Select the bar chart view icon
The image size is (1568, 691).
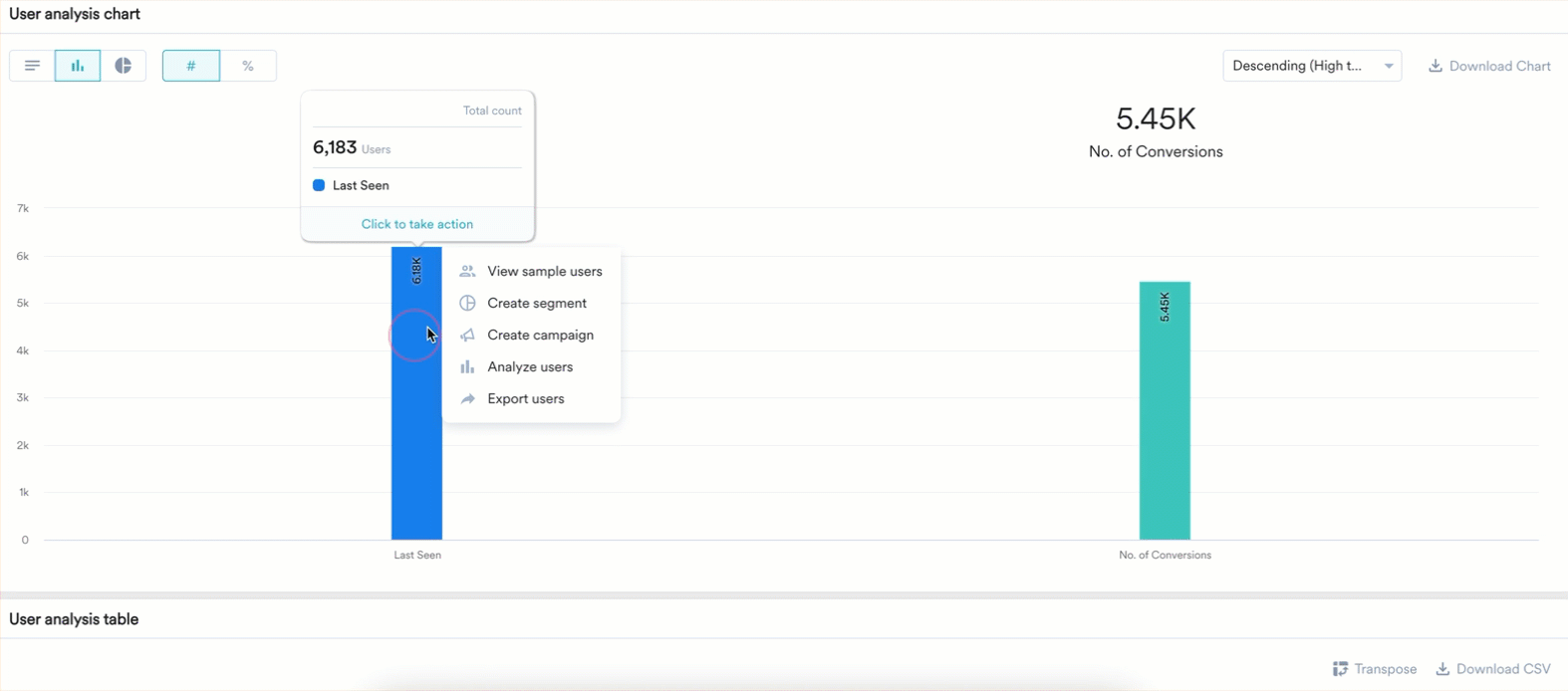pos(78,66)
